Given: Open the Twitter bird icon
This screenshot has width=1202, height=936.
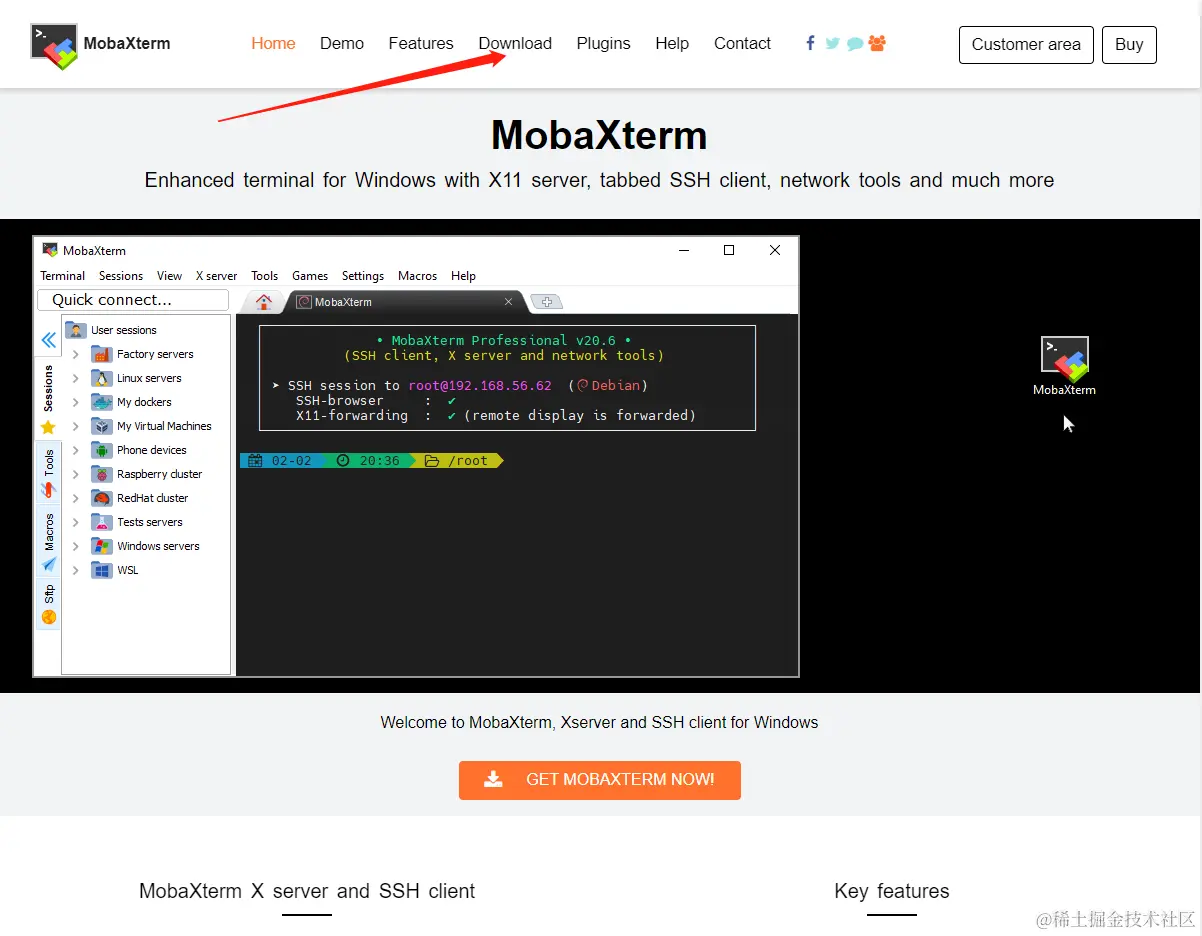Looking at the screenshot, I should pyautogui.click(x=832, y=44).
